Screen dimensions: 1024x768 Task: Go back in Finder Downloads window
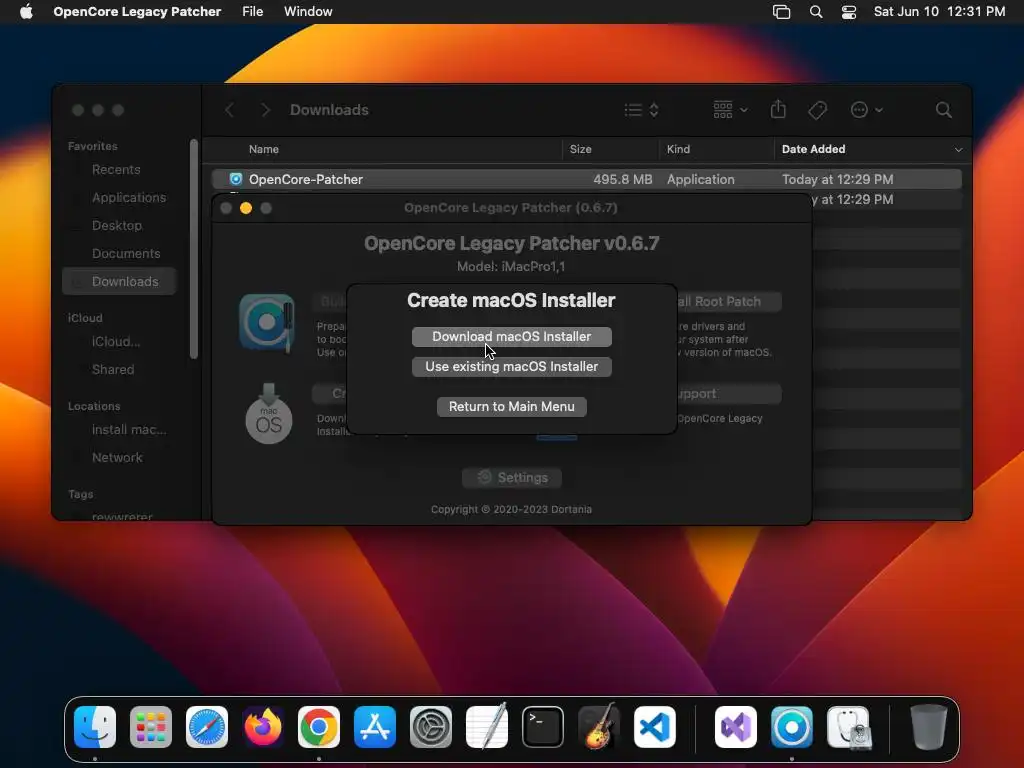tap(229, 110)
